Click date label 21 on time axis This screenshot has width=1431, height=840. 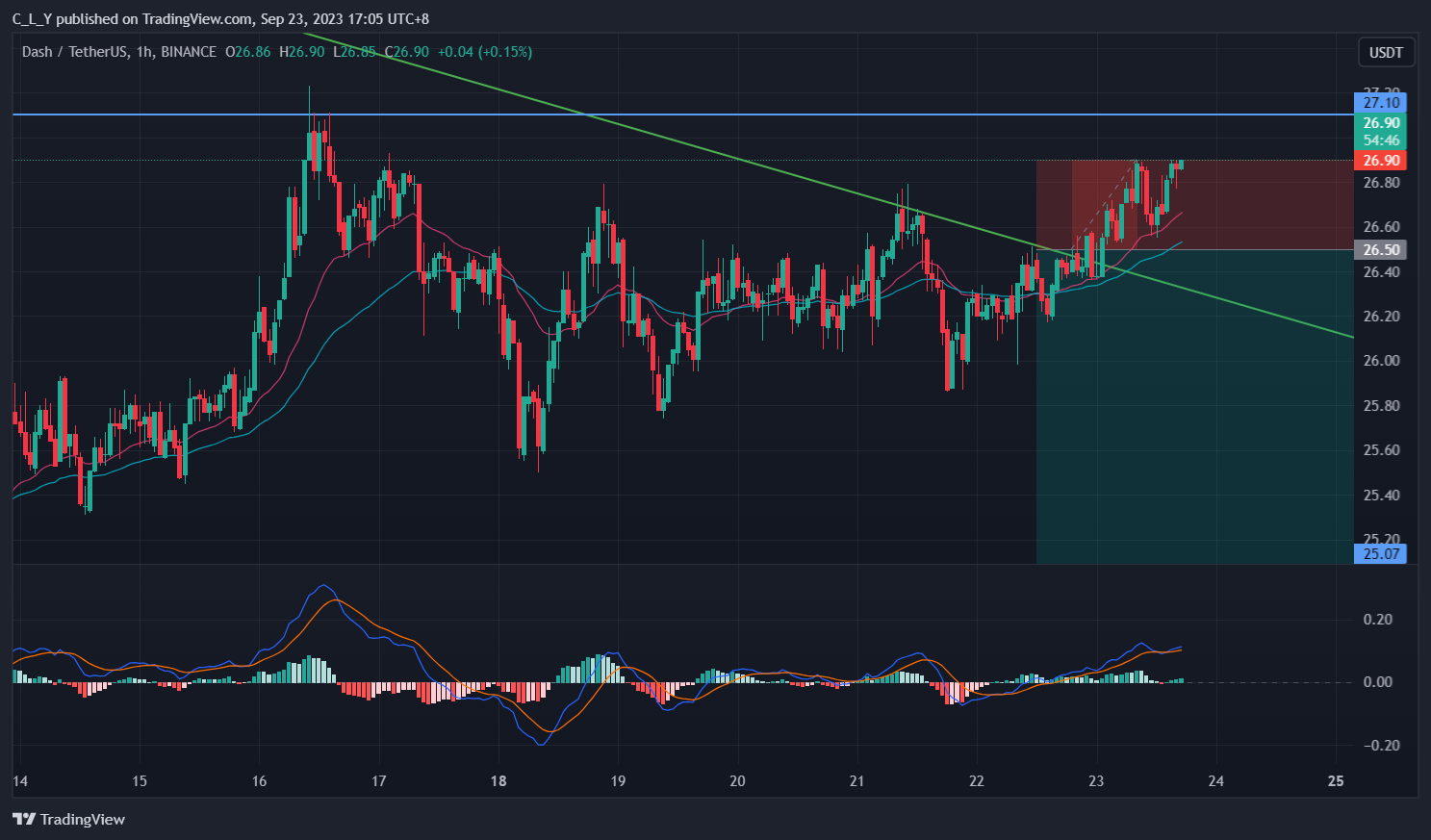coord(857,780)
